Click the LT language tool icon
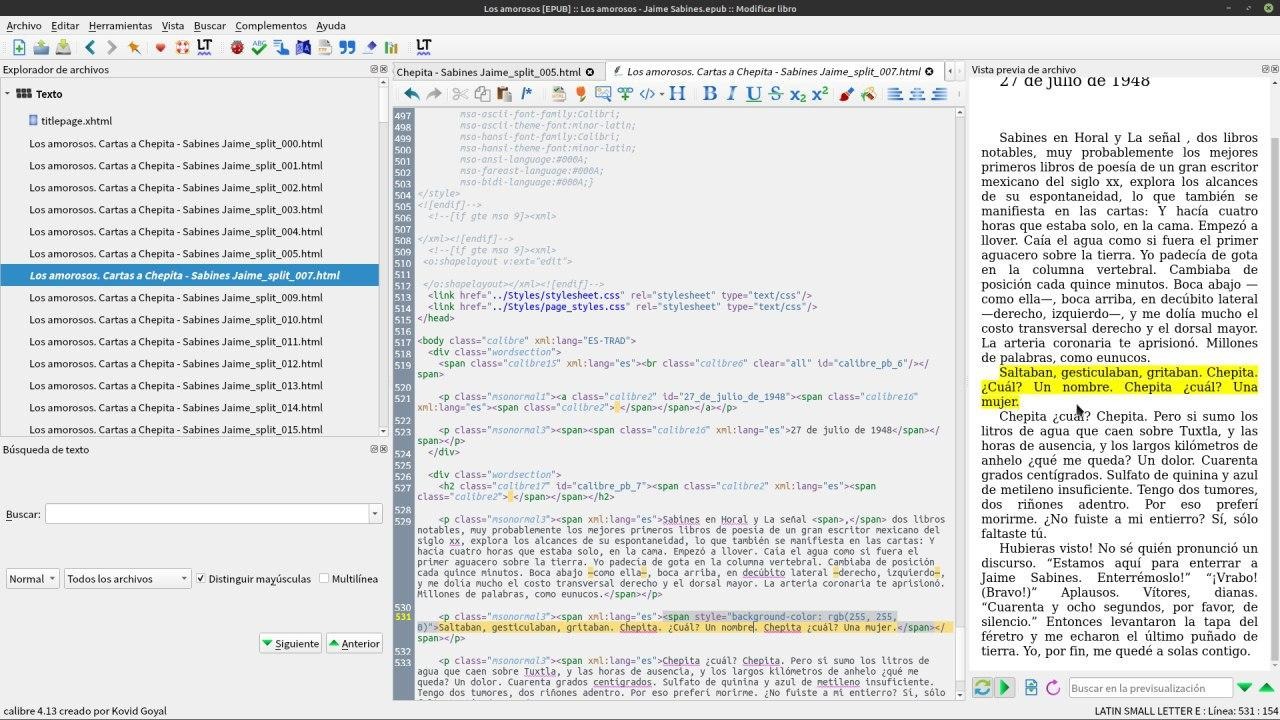 (205, 47)
